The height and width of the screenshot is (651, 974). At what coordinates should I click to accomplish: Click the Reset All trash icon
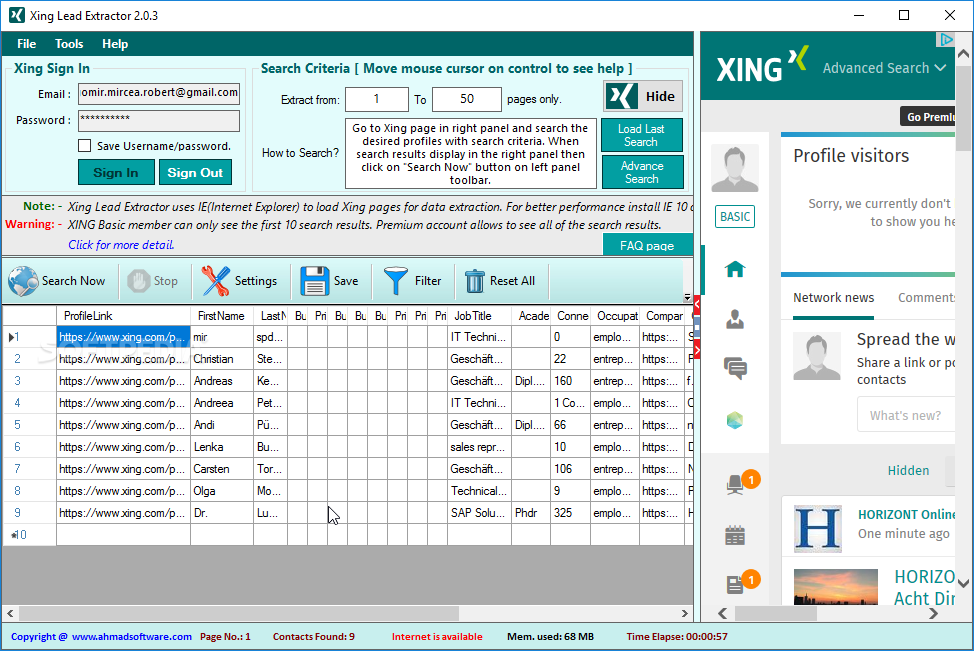pyautogui.click(x=475, y=281)
